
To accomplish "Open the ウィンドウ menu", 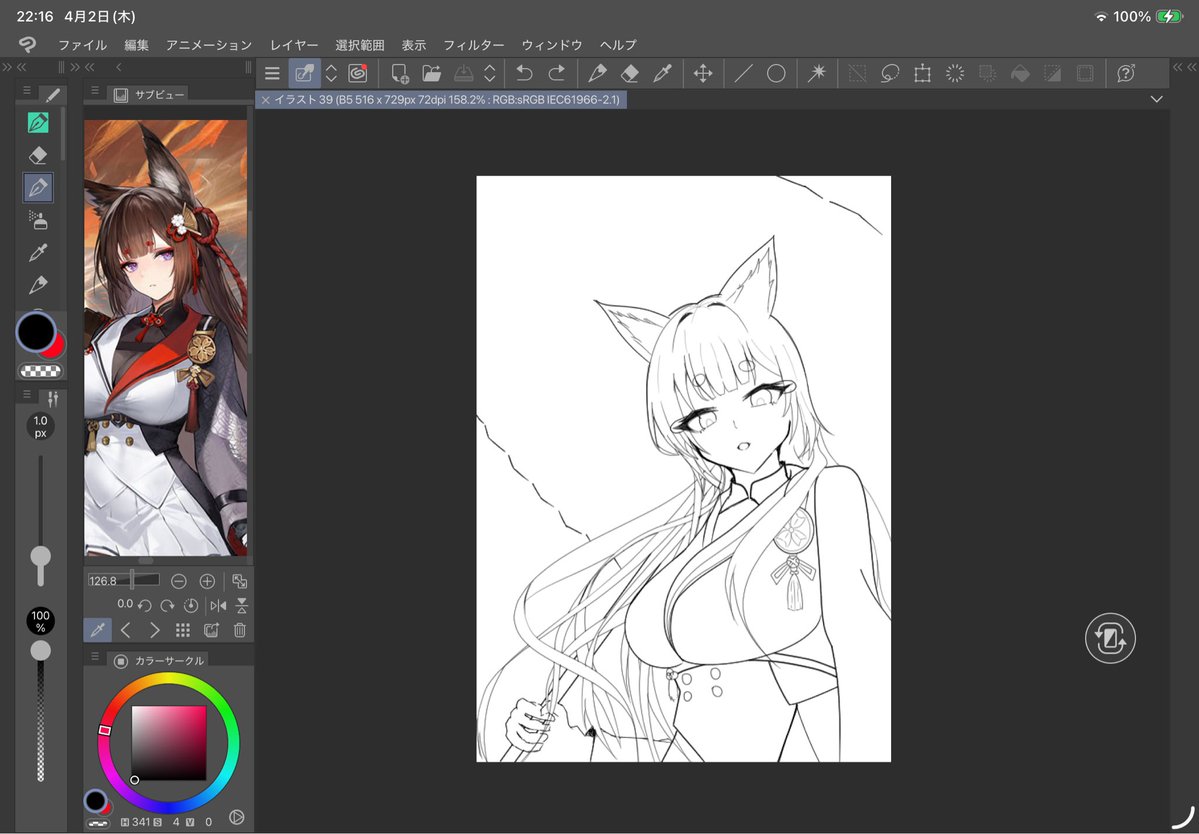I will 552,45.
